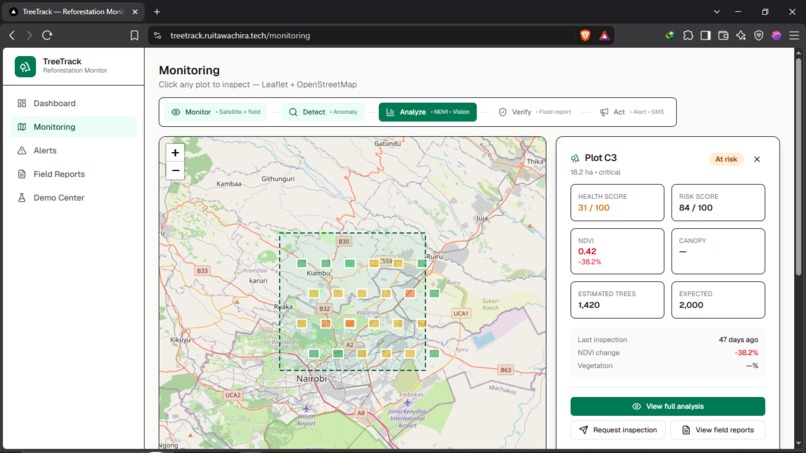Viewport: 806px width, 453px height.
Task: Go forward in the browser
Action: click(29, 35)
